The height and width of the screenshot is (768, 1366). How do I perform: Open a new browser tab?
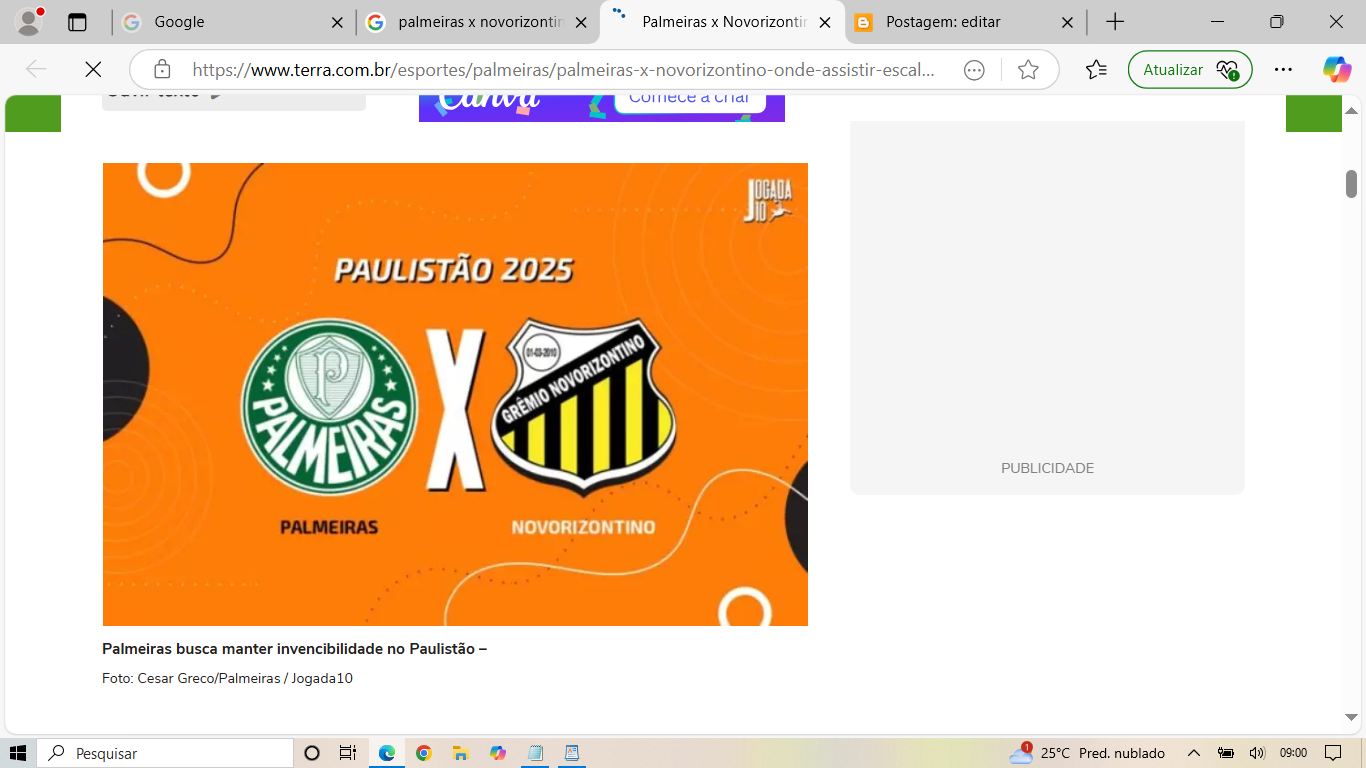[x=1115, y=22]
